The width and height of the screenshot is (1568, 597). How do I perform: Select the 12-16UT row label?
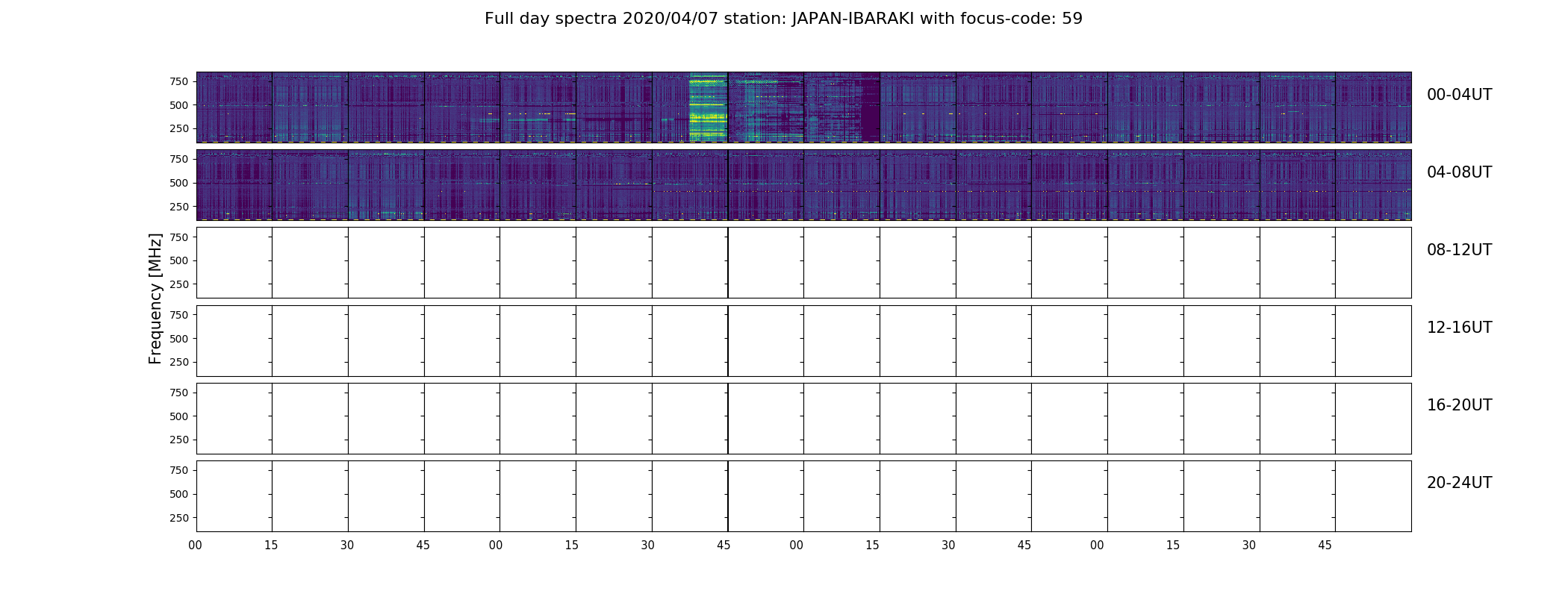pos(1459,328)
